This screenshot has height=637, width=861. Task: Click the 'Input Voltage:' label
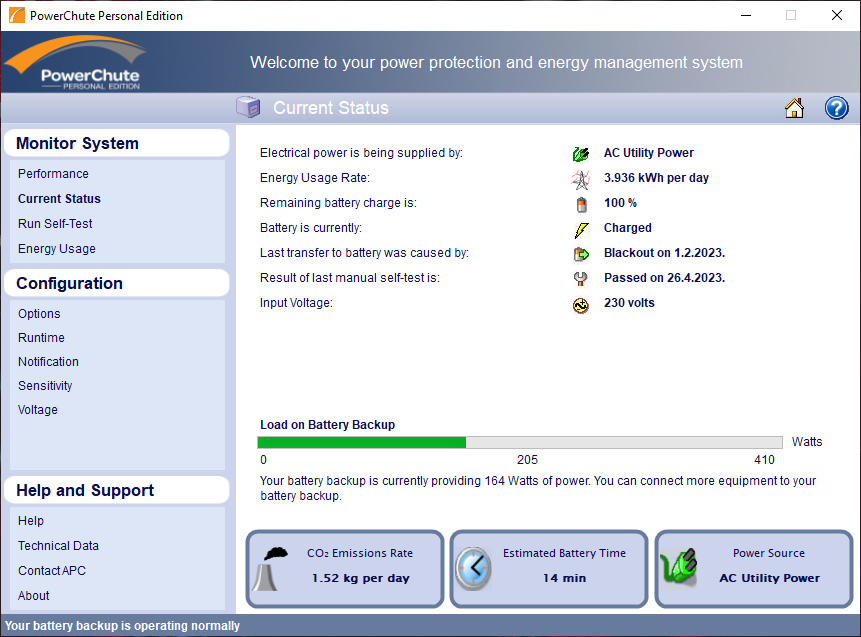click(296, 303)
